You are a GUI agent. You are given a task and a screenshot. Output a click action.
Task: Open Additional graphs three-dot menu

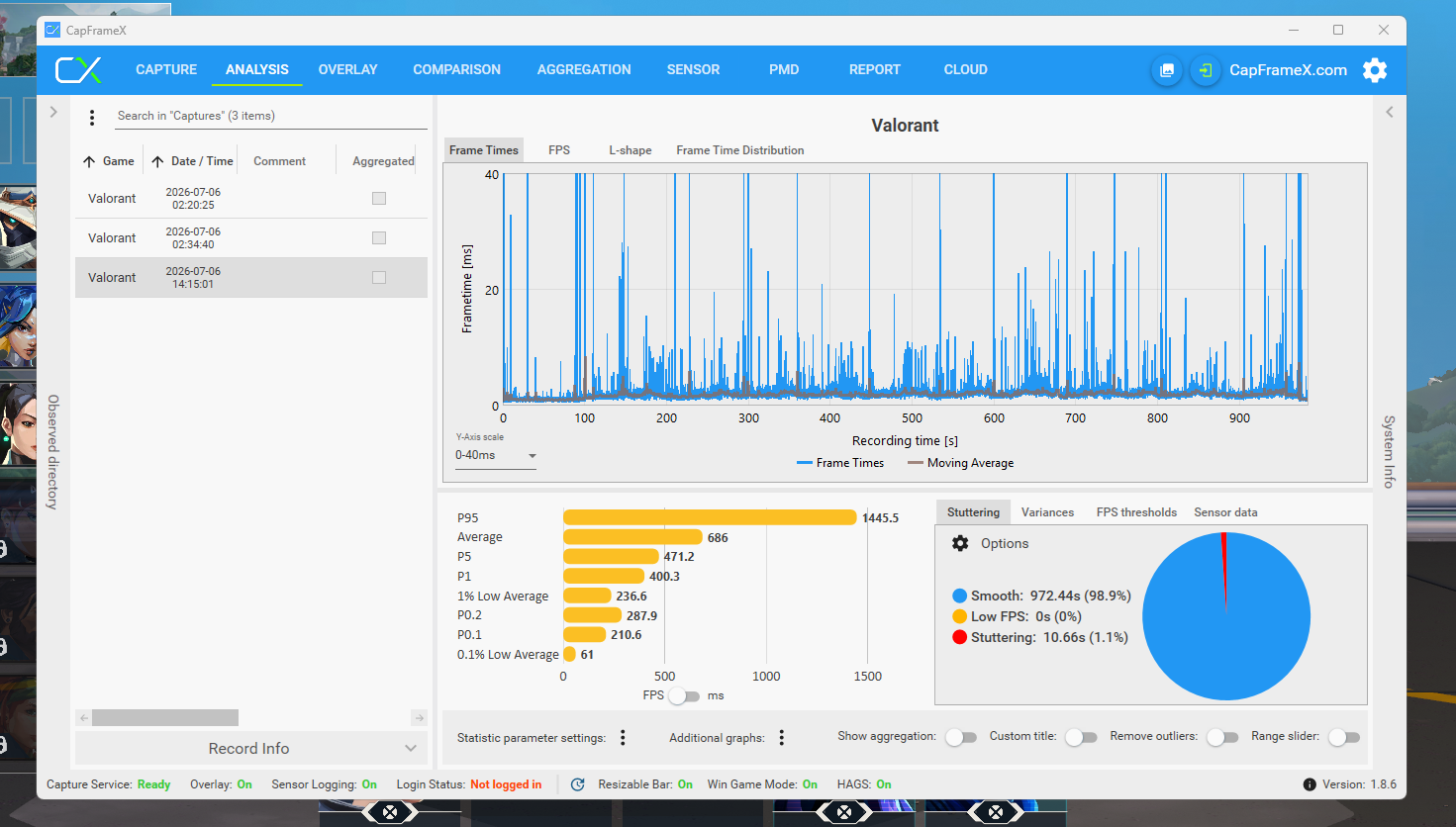point(782,737)
